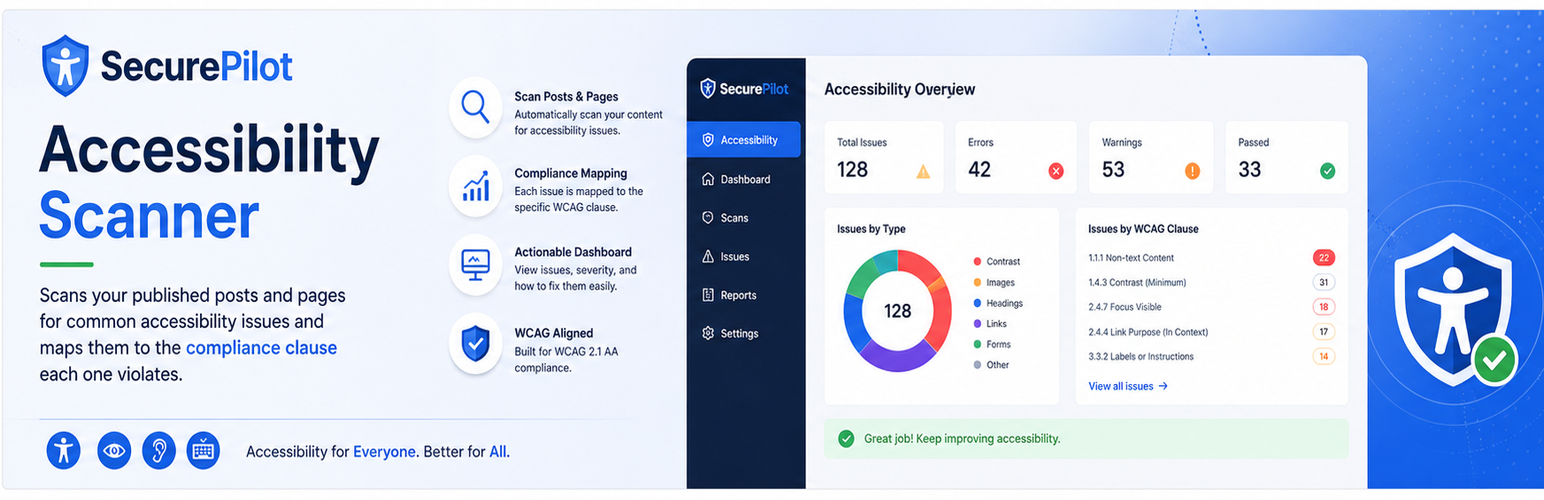Click the 1.1.1 Non-text Content row
Screen dimensions: 1544x500
[1212, 258]
